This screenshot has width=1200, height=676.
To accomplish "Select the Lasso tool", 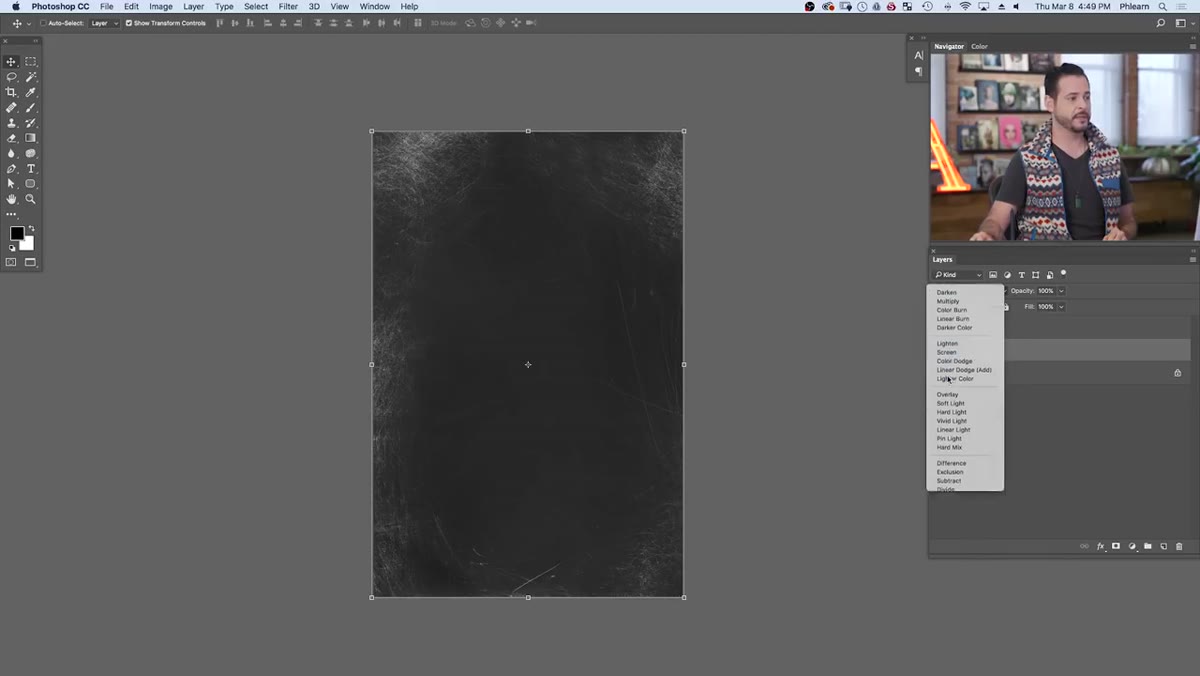I will coord(11,77).
